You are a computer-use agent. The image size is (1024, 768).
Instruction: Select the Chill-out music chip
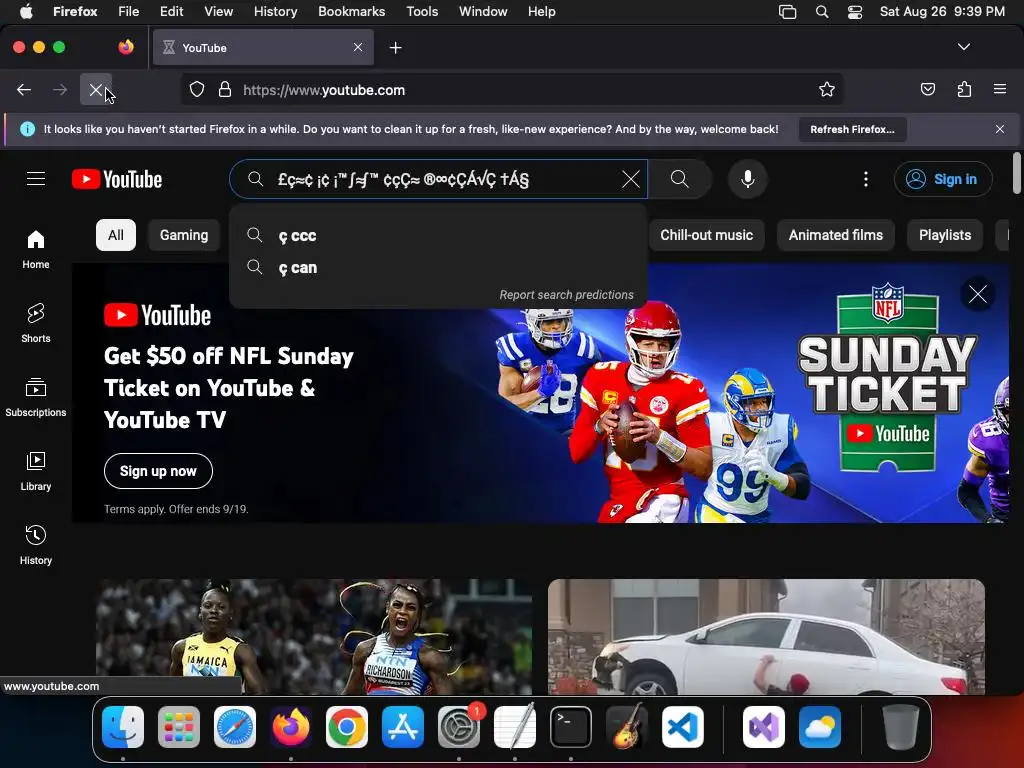coord(706,235)
